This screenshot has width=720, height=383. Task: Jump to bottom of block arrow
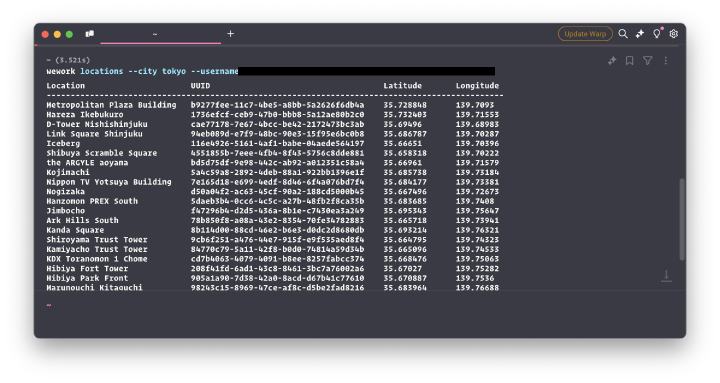666,276
